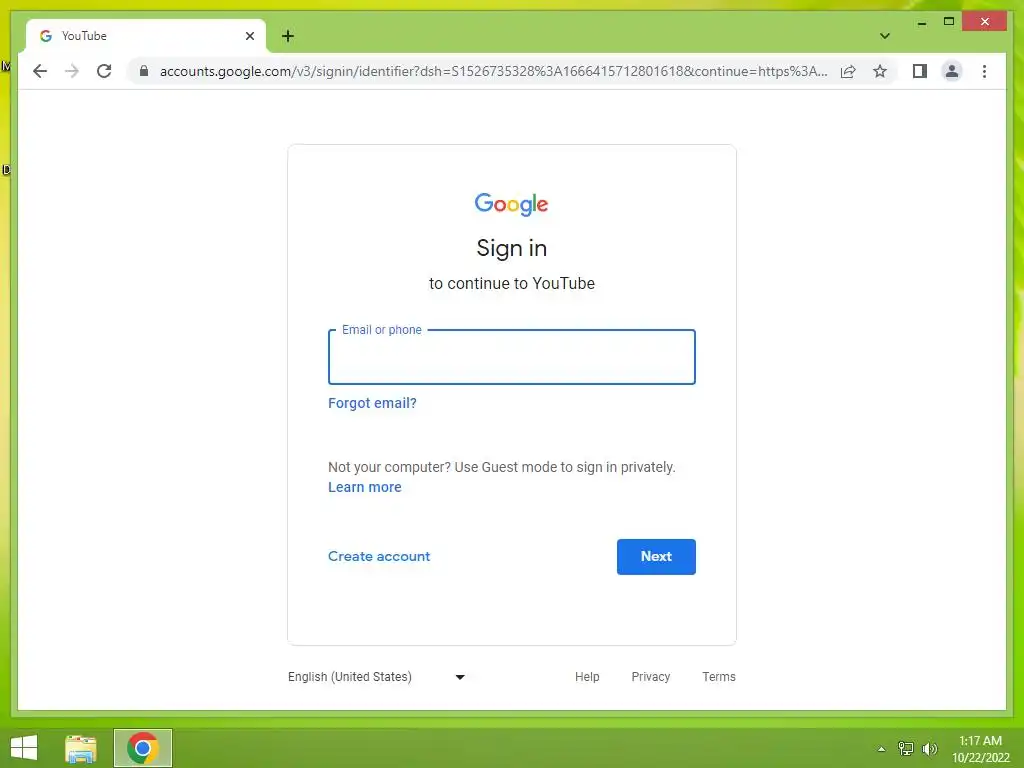Follow the Forgot email? link
Viewport: 1024px width, 768px height.
point(372,403)
